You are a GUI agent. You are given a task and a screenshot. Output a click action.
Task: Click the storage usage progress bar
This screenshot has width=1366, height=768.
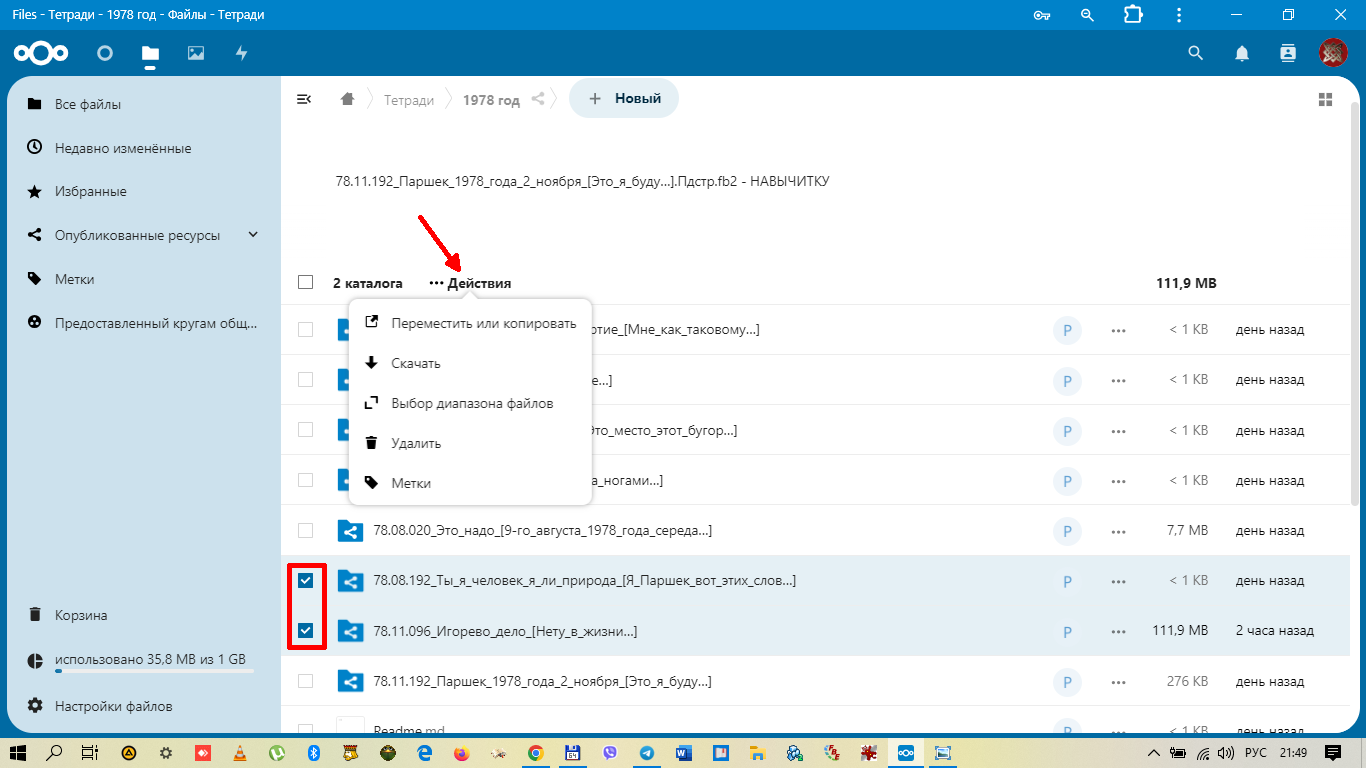(x=154, y=671)
